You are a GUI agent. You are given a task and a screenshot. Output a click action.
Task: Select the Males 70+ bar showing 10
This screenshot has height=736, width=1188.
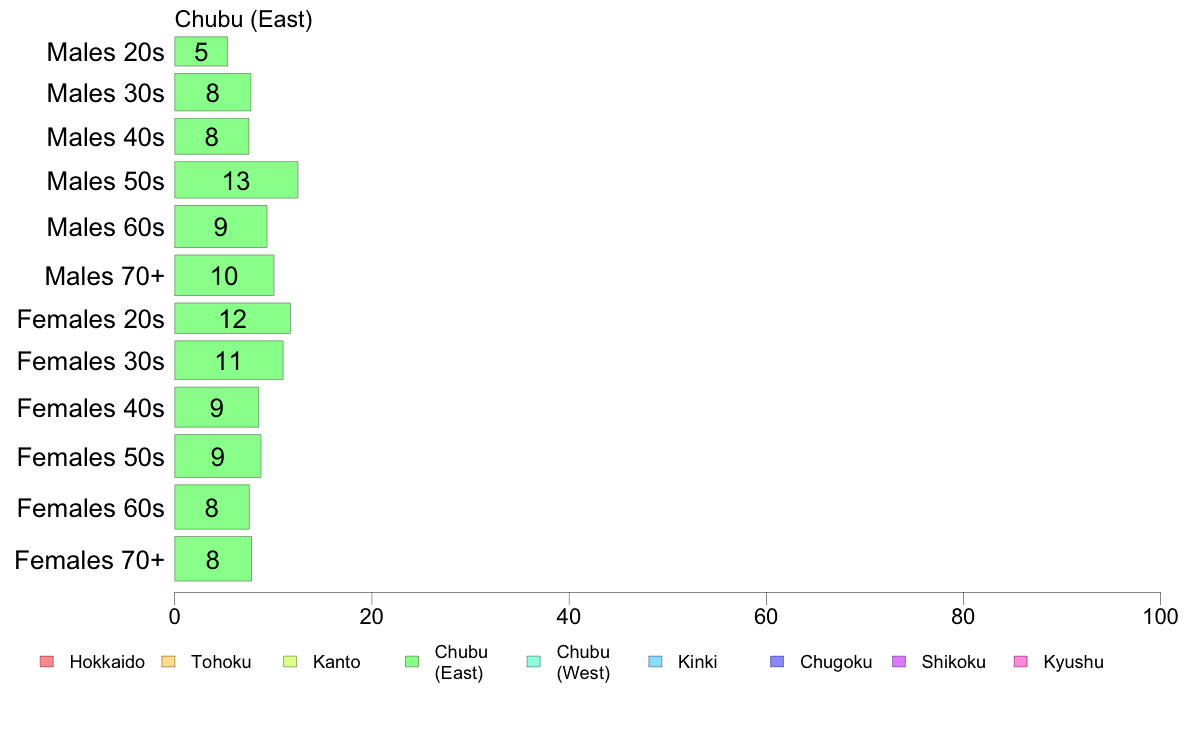224,275
